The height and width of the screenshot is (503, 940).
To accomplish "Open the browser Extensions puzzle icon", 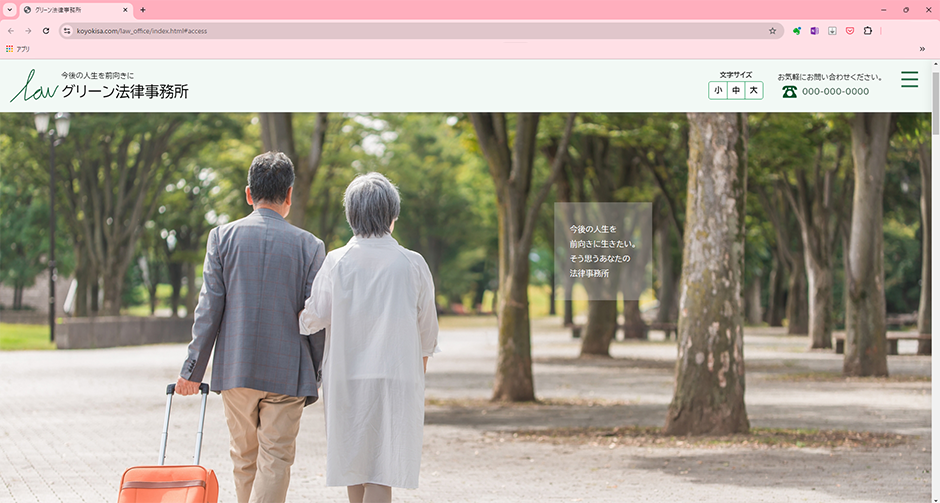I will pyautogui.click(x=868, y=31).
